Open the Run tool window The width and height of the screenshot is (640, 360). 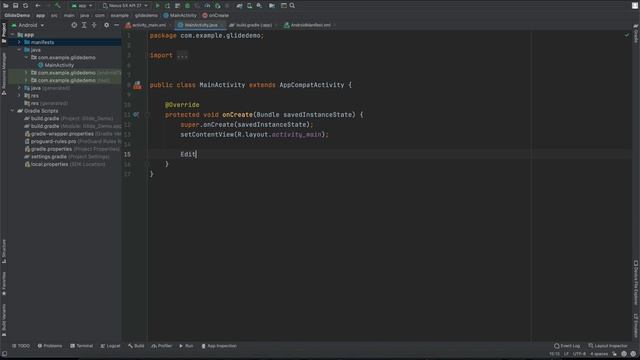tap(186, 346)
